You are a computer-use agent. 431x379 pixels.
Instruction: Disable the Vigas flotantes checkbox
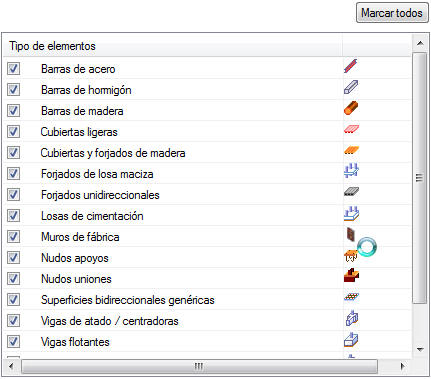pyautogui.click(x=13, y=342)
